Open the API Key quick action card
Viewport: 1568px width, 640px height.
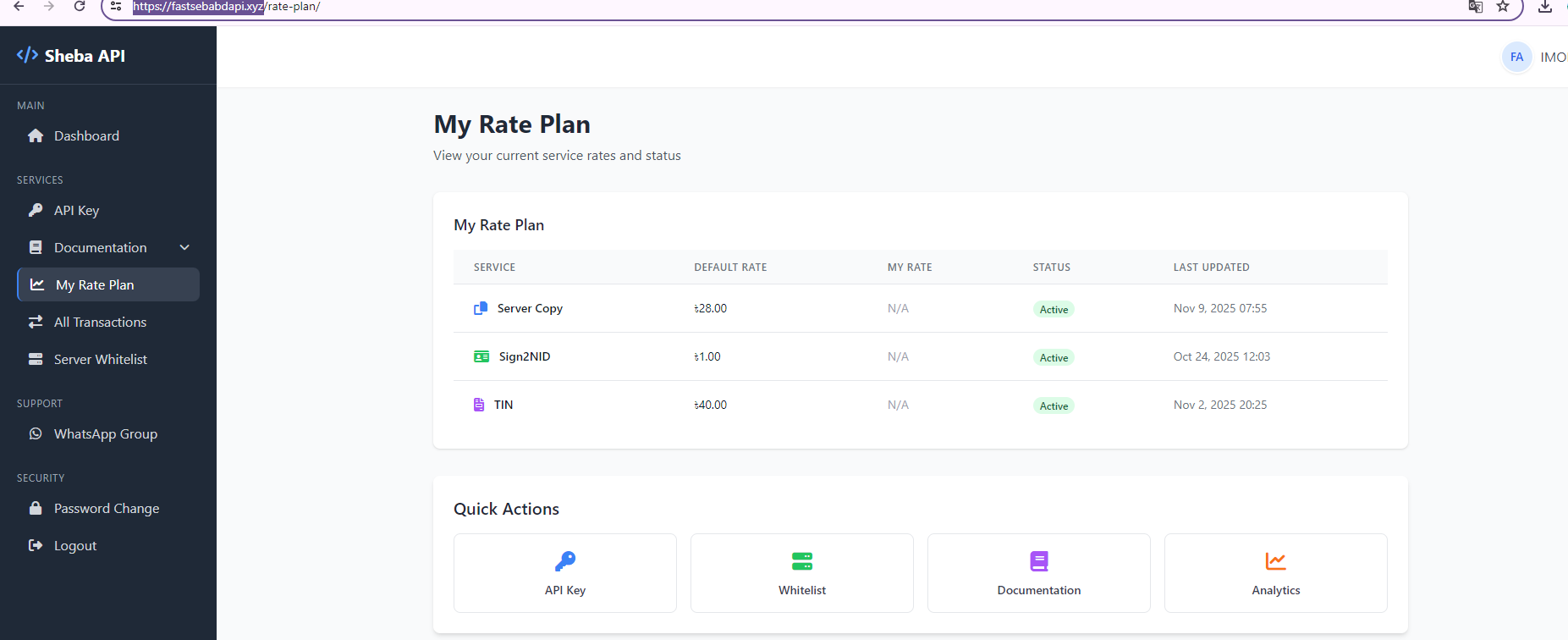(x=565, y=573)
